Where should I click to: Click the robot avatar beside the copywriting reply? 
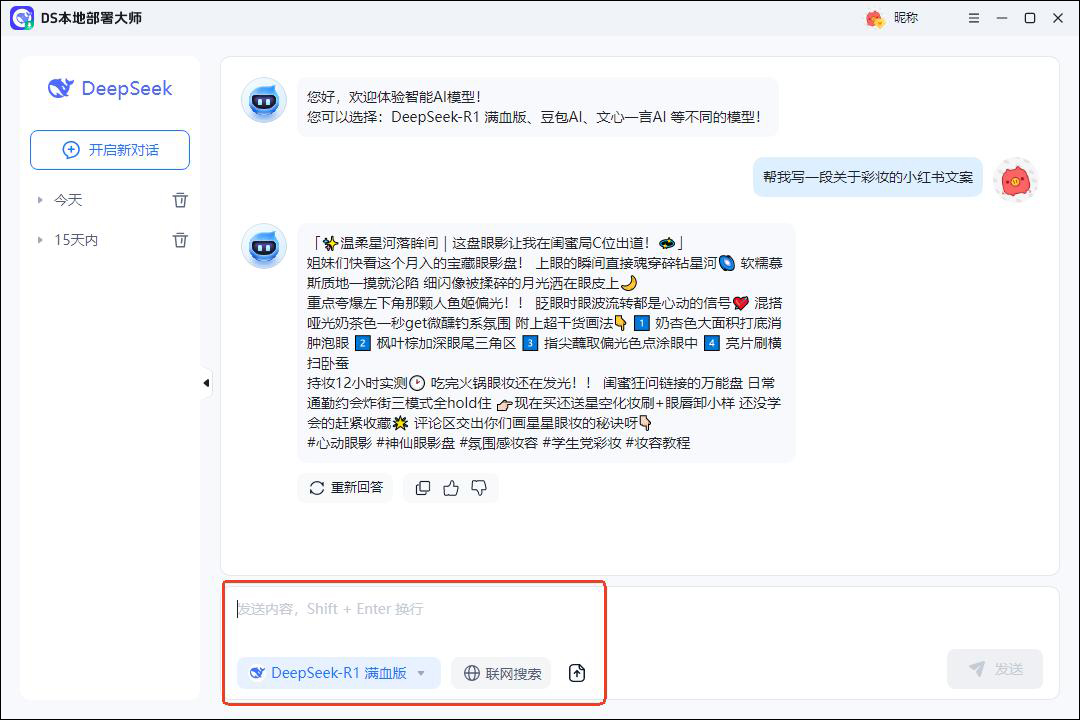coord(264,246)
